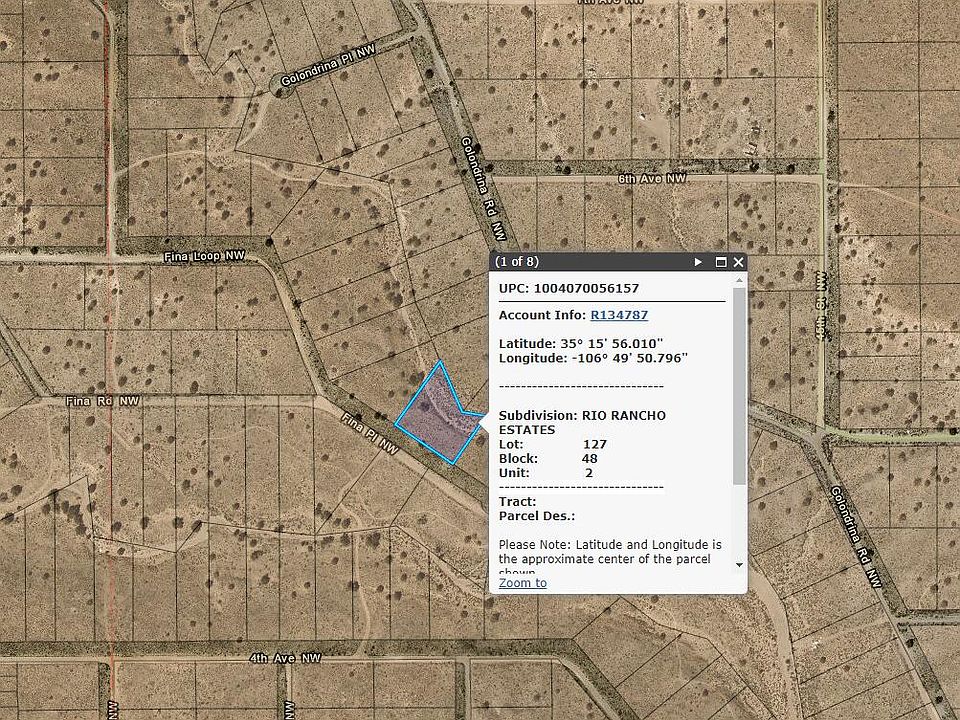Viewport: 960px width, 720px height.
Task: Click the Fina Pl NW street label
Action: coord(370,433)
